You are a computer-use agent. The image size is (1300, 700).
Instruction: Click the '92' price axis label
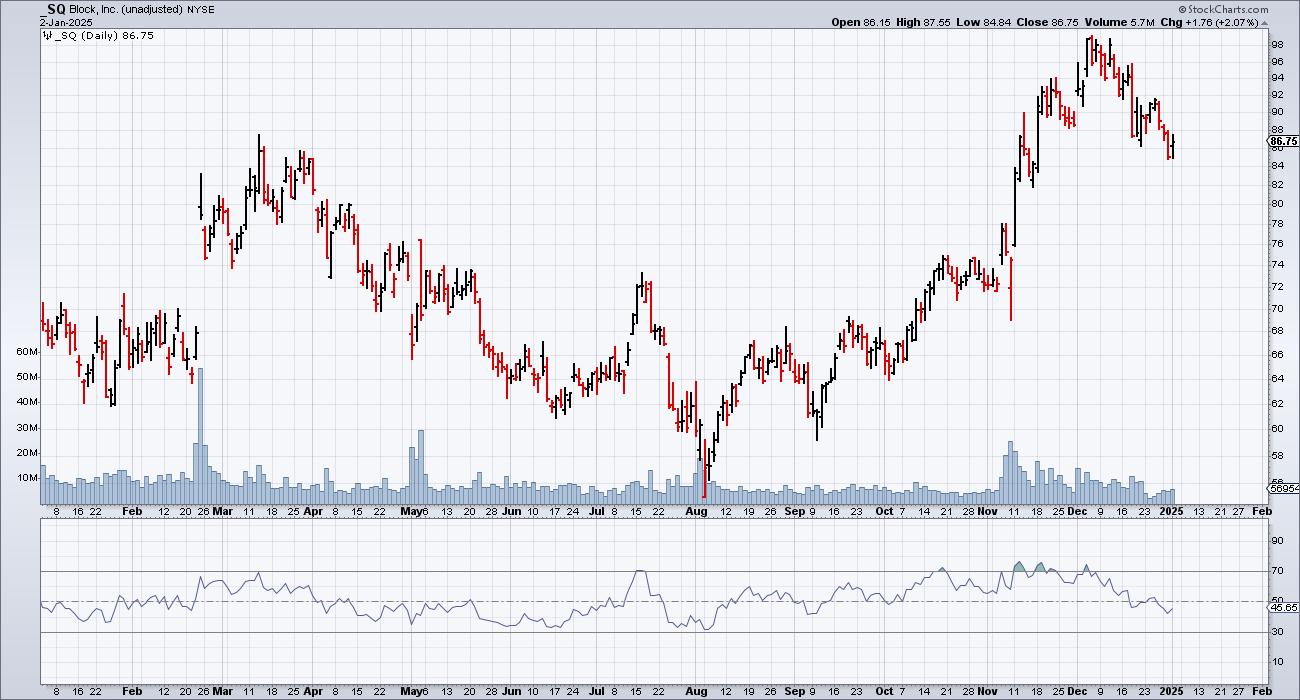(x=1277, y=95)
